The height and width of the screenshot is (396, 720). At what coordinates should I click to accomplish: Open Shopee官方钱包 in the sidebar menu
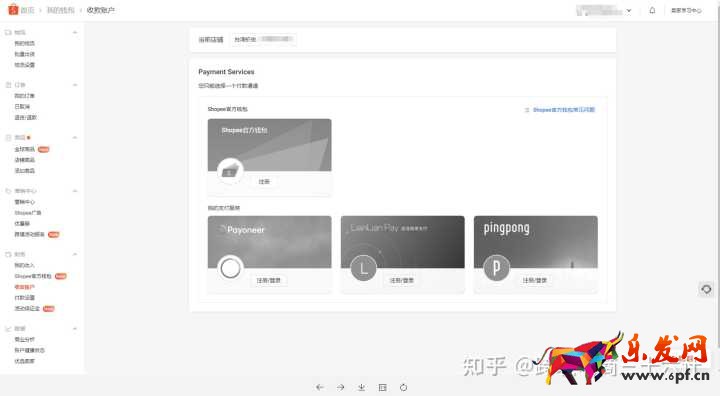click(33, 276)
